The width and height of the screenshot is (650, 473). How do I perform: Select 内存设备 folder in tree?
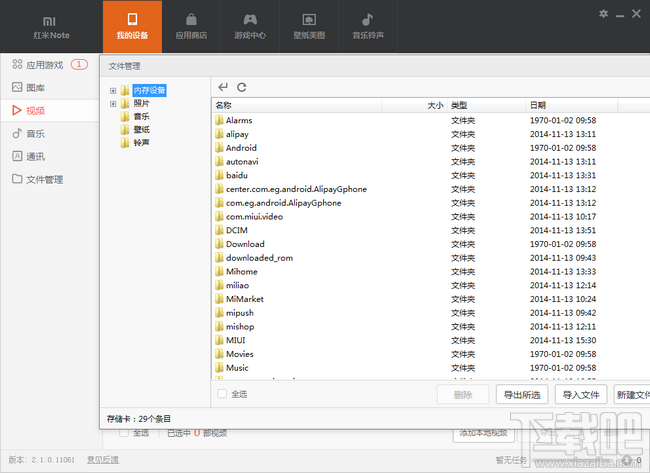click(149, 90)
